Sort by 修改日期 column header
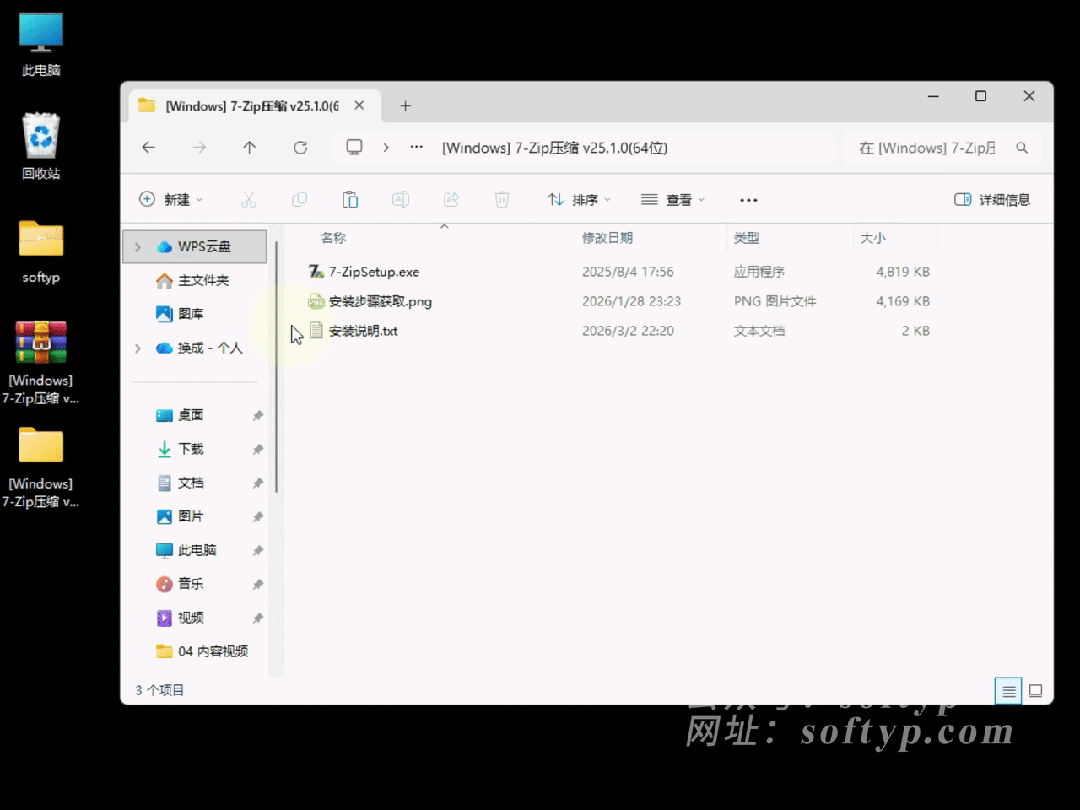The width and height of the screenshot is (1080, 810). 608,238
